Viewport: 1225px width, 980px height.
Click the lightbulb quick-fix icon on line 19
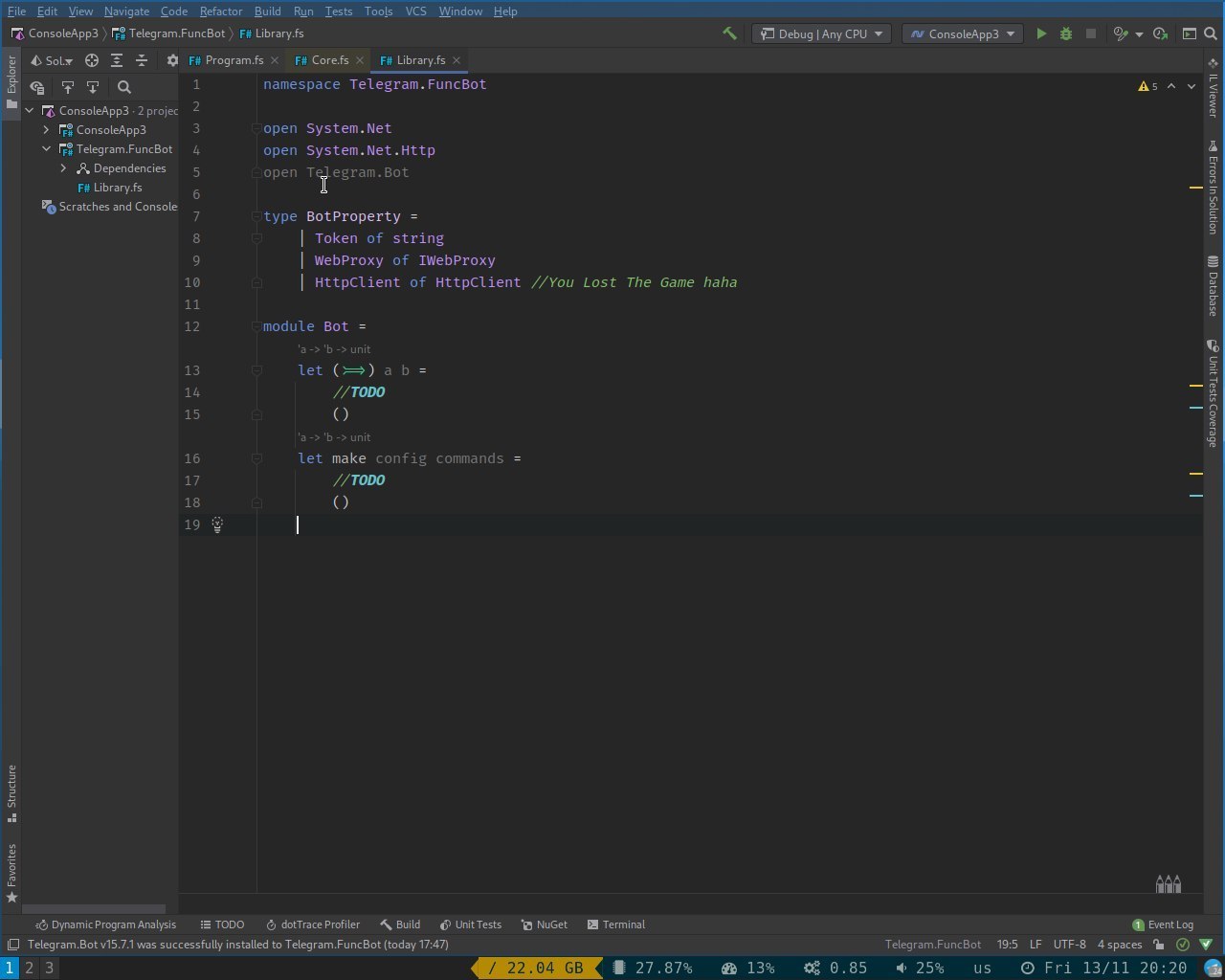pyautogui.click(x=217, y=524)
